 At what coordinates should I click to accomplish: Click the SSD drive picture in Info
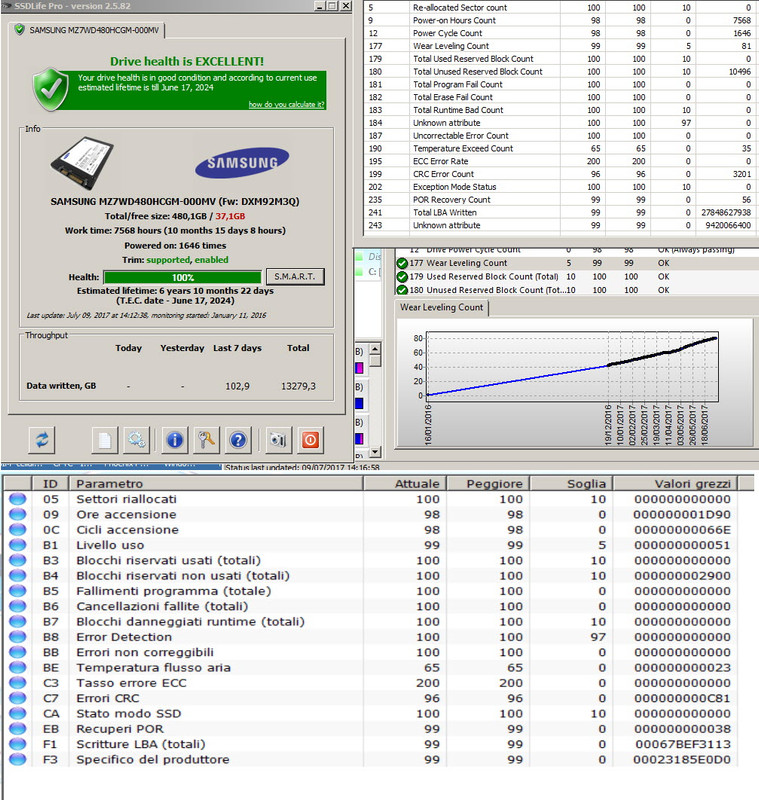pyautogui.click(x=82, y=162)
